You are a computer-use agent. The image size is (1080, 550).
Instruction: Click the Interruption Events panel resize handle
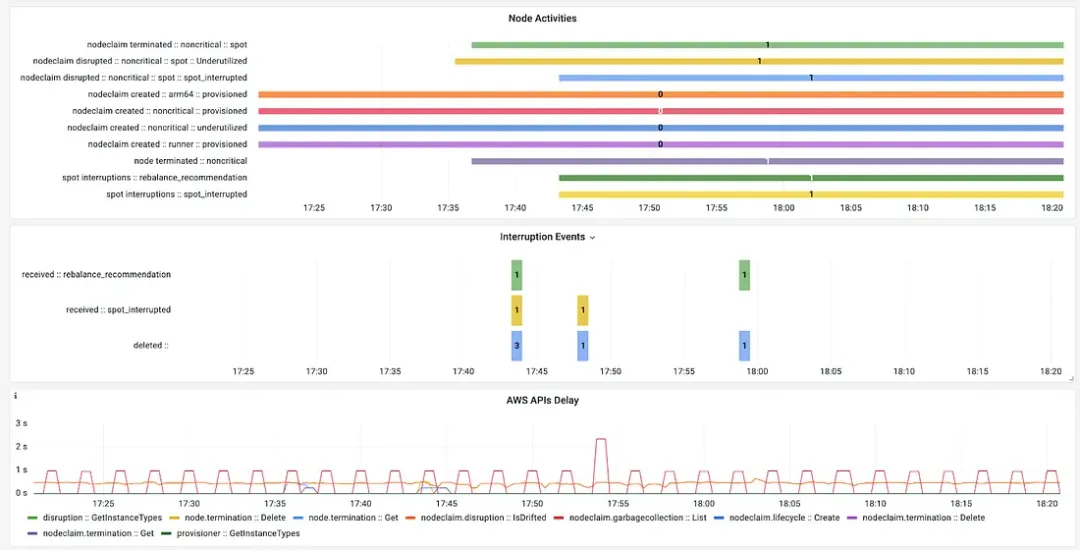(x=1071, y=379)
